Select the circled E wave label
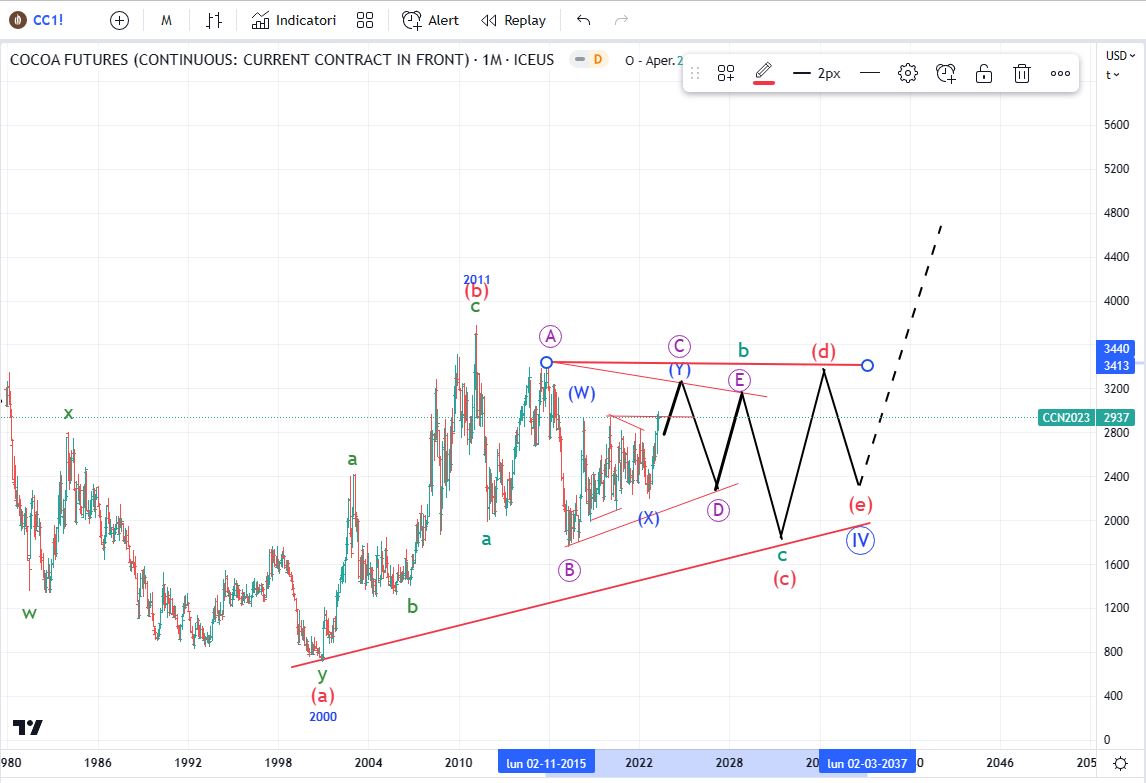Image resolution: width=1146 pixels, height=783 pixels. (x=739, y=380)
